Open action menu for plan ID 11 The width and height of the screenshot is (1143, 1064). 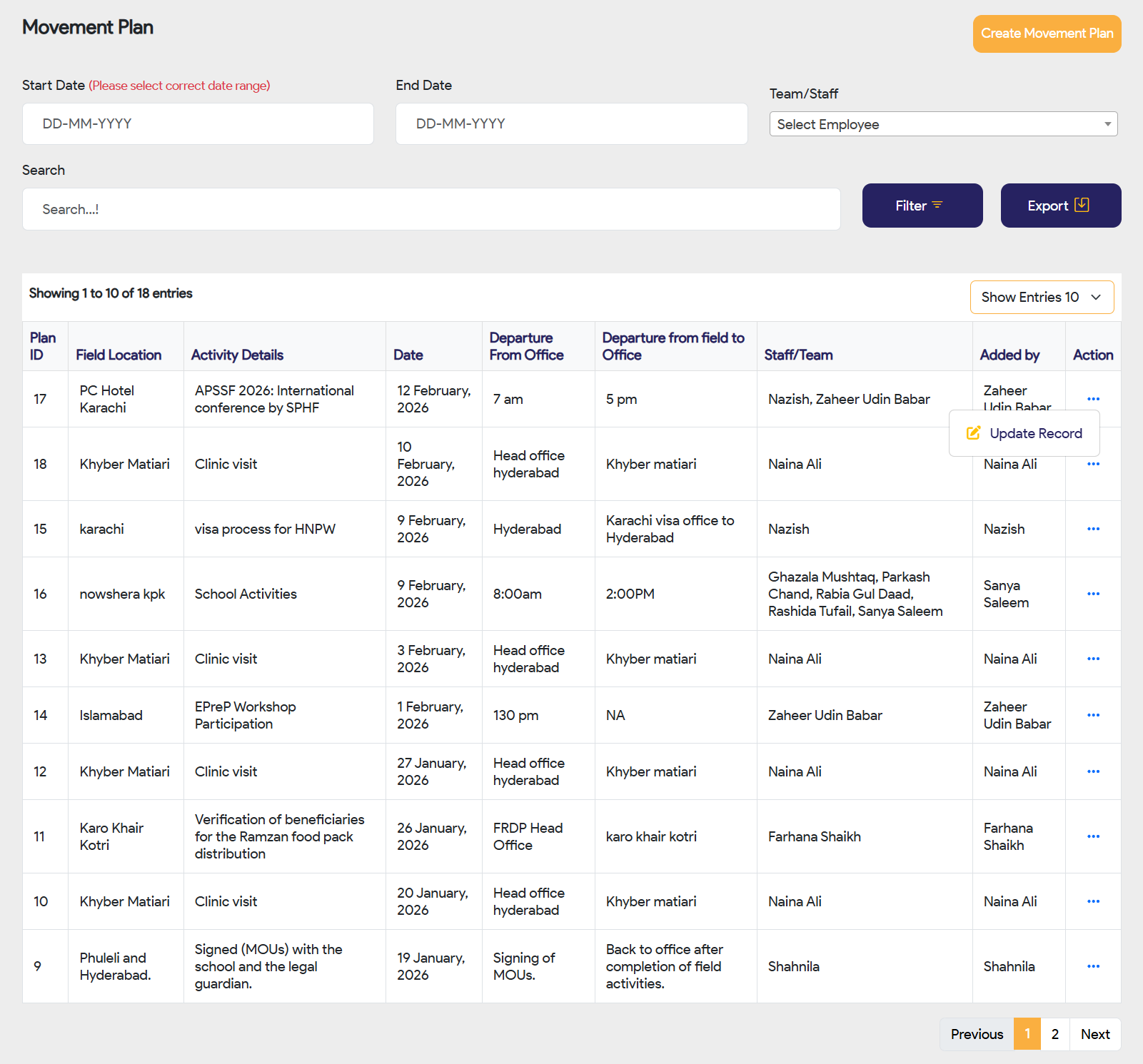point(1093,836)
